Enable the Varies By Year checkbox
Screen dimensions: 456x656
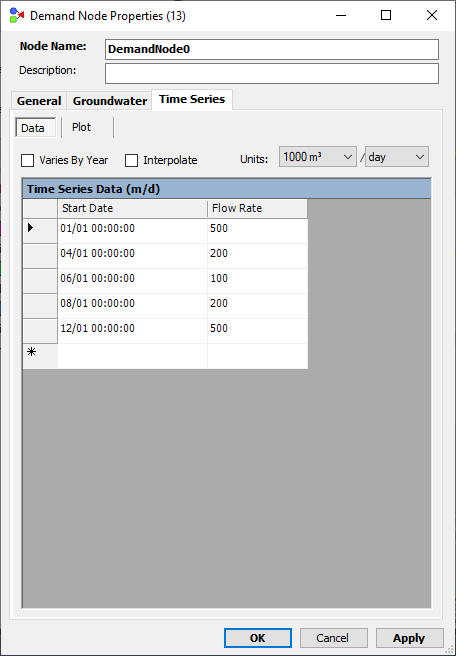coord(28,161)
